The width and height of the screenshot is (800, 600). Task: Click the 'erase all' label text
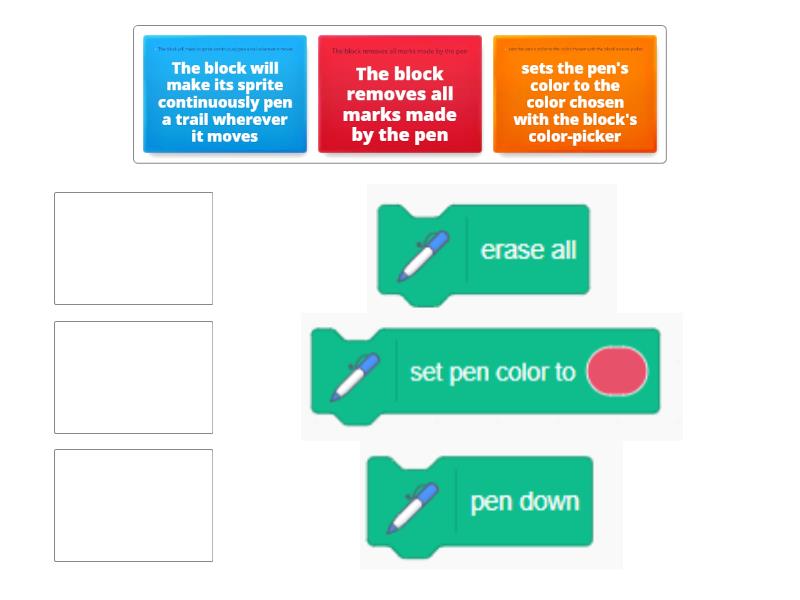[x=529, y=250]
